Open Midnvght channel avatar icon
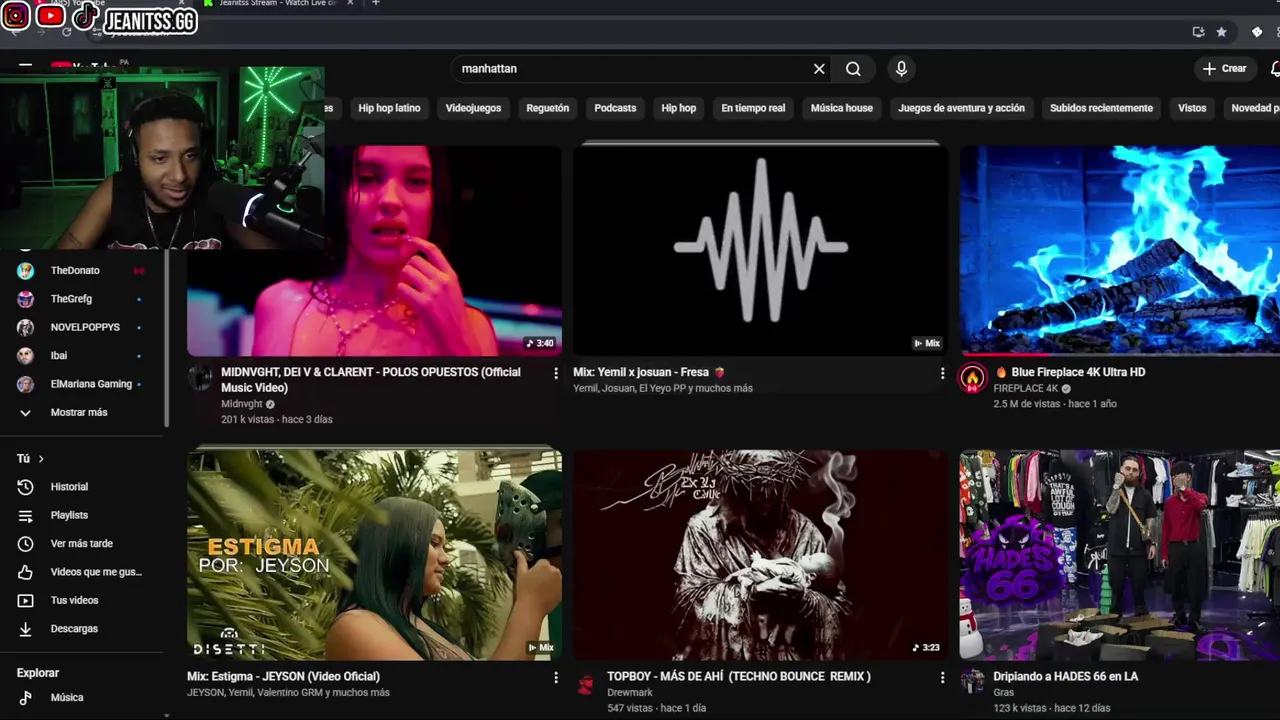The height and width of the screenshot is (720, 1280). [201, 378]
